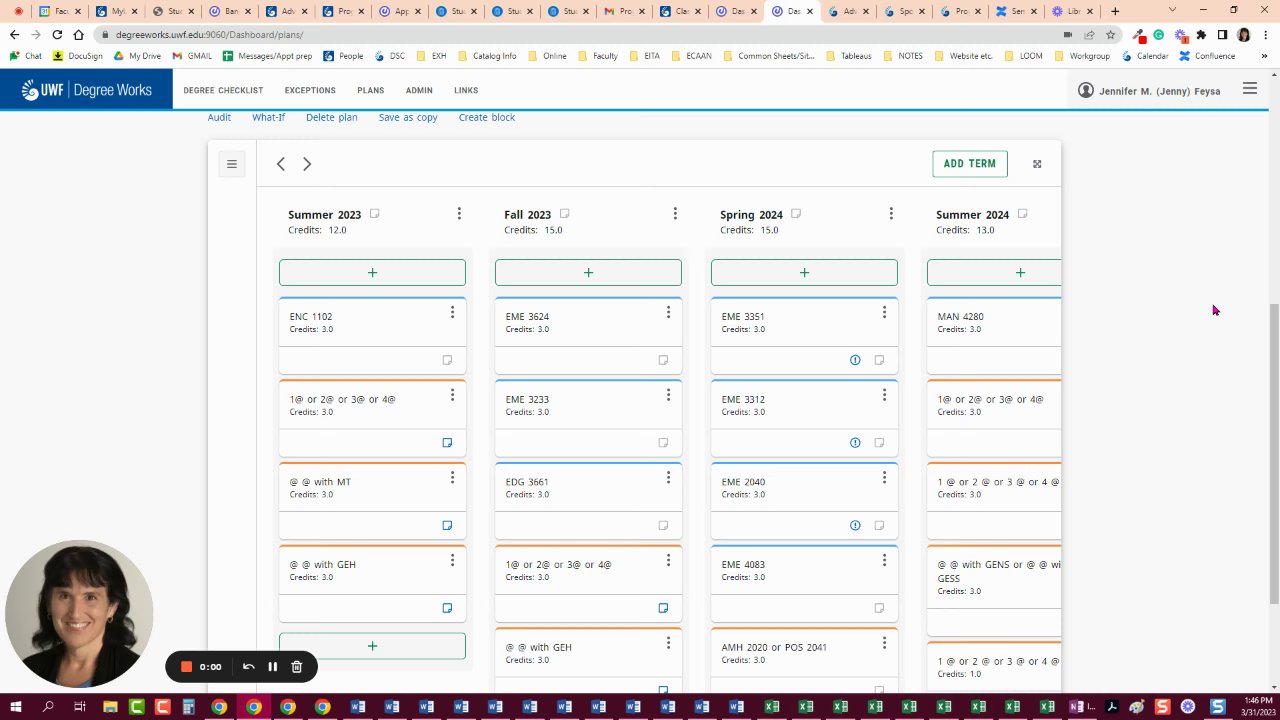Screen dimensions: 1280x720
Task: Open Windows Start menu
Action: point(16,707)
